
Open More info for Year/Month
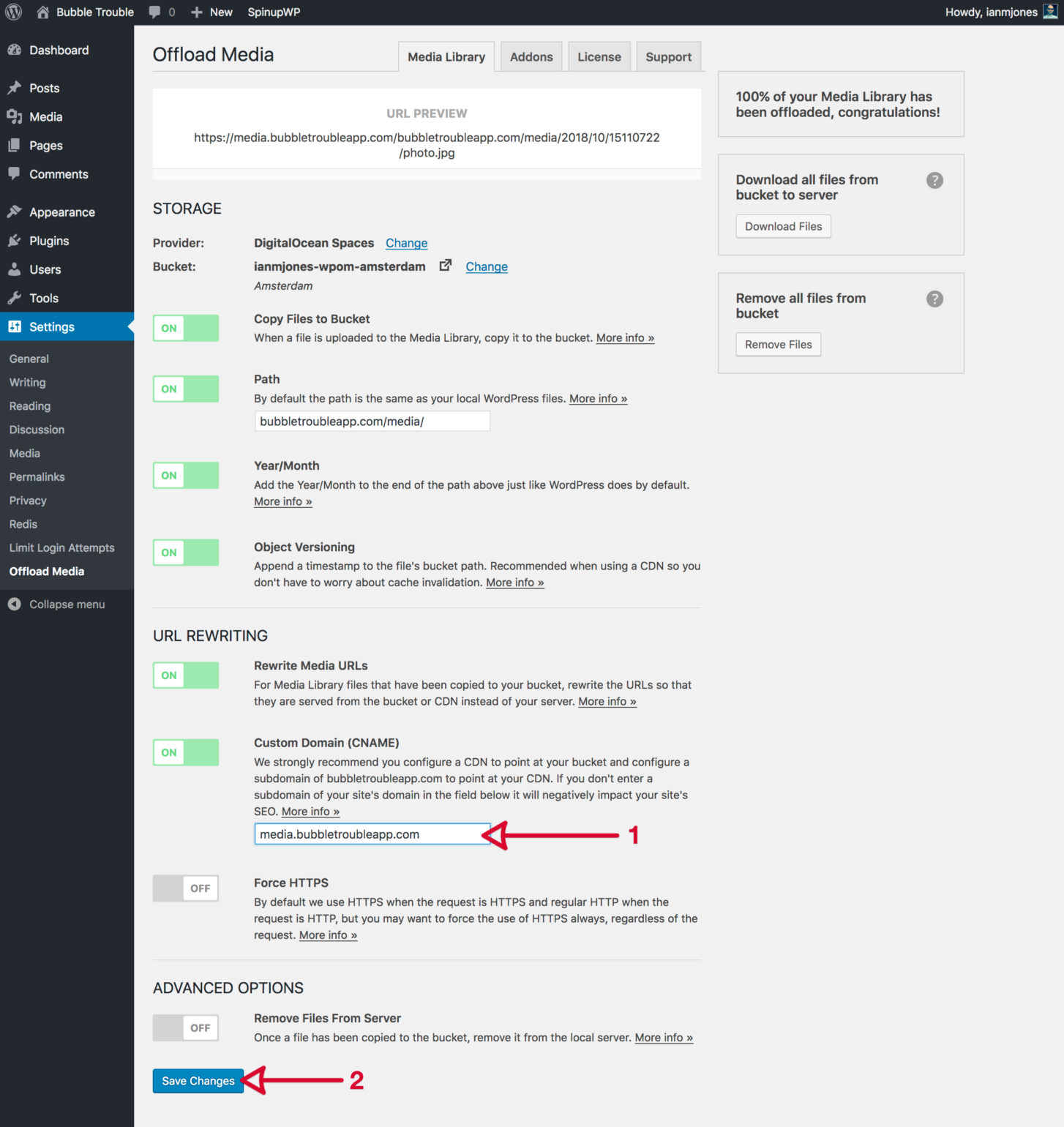[x=282, y=501]
